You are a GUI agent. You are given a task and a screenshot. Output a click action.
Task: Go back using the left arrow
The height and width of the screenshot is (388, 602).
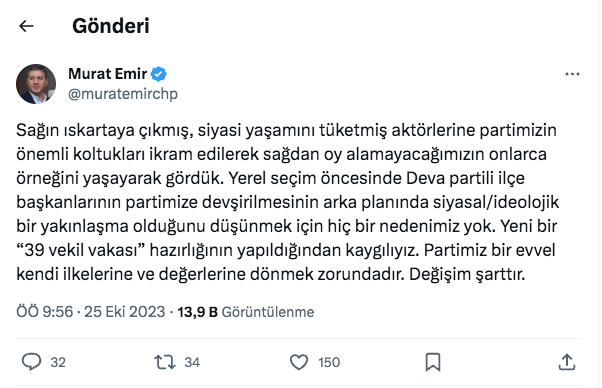[x=26, y=26]
